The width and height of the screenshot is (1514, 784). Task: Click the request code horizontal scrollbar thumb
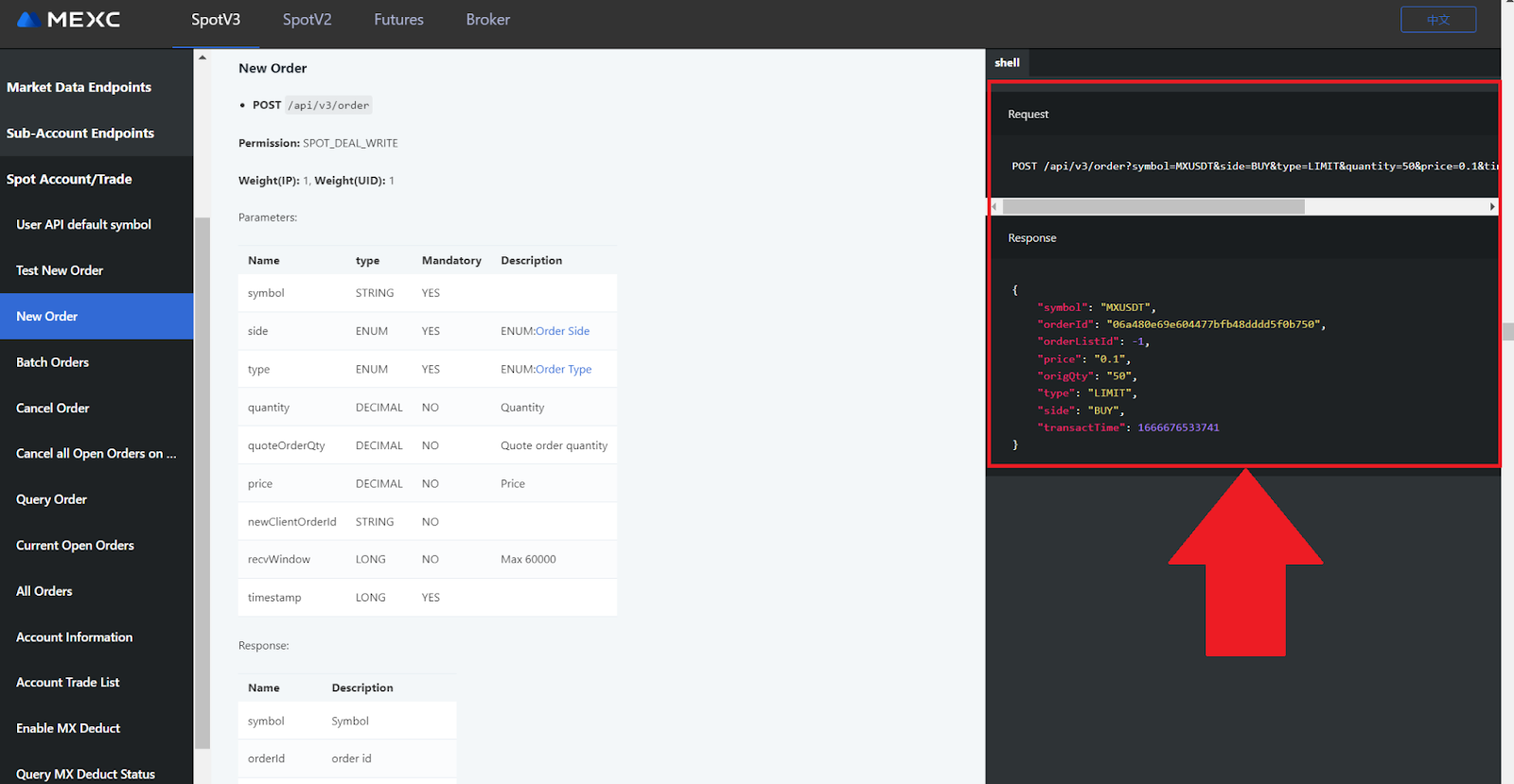[1153, 206]
